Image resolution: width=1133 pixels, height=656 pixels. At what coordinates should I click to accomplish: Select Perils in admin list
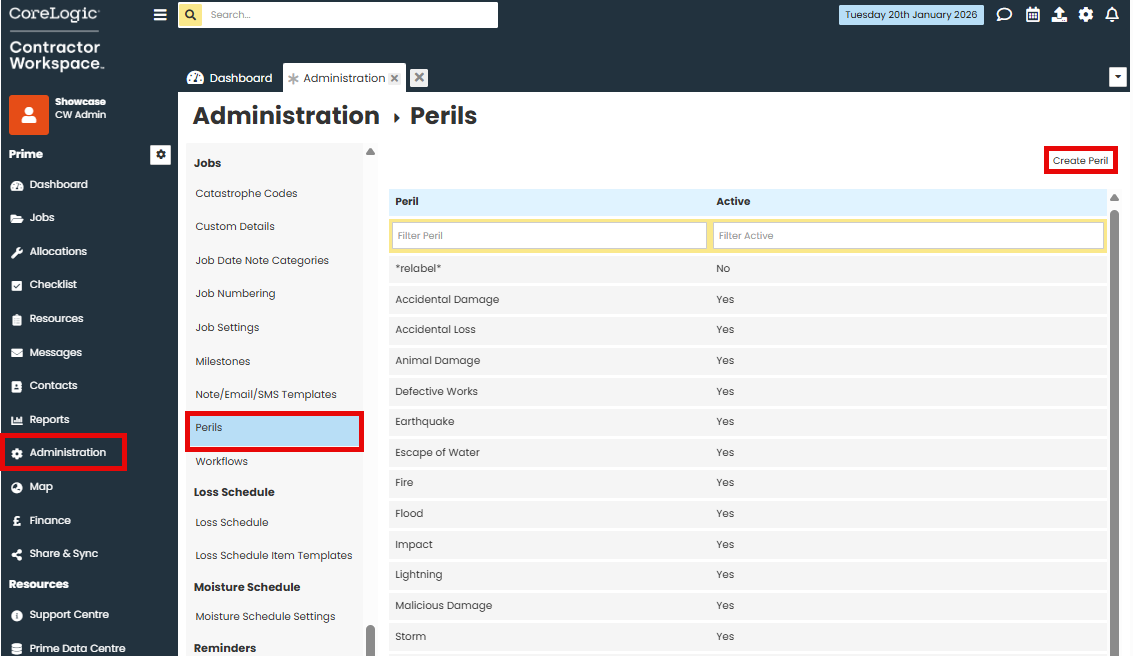tap(274, 431)
